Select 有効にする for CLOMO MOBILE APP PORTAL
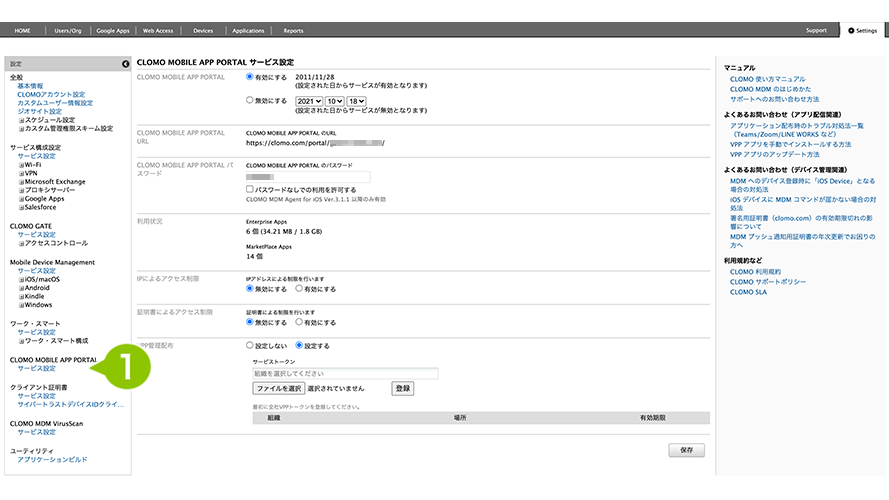Screen dimensions: 889x500 pos(249,77)
